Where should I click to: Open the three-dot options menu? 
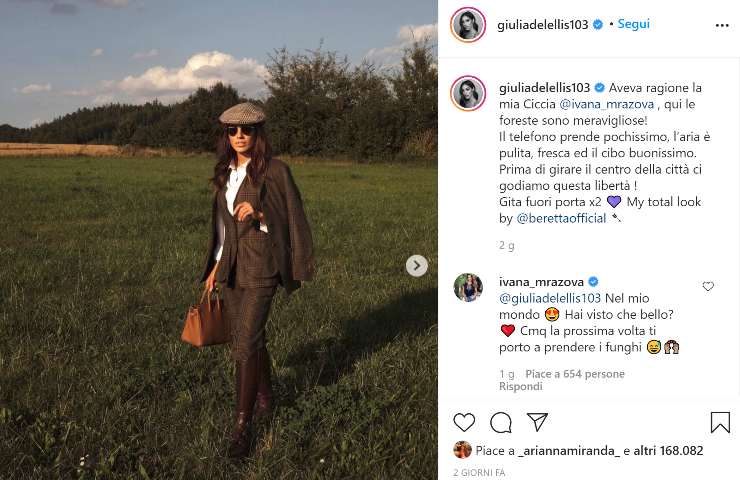tap(722, 25)
